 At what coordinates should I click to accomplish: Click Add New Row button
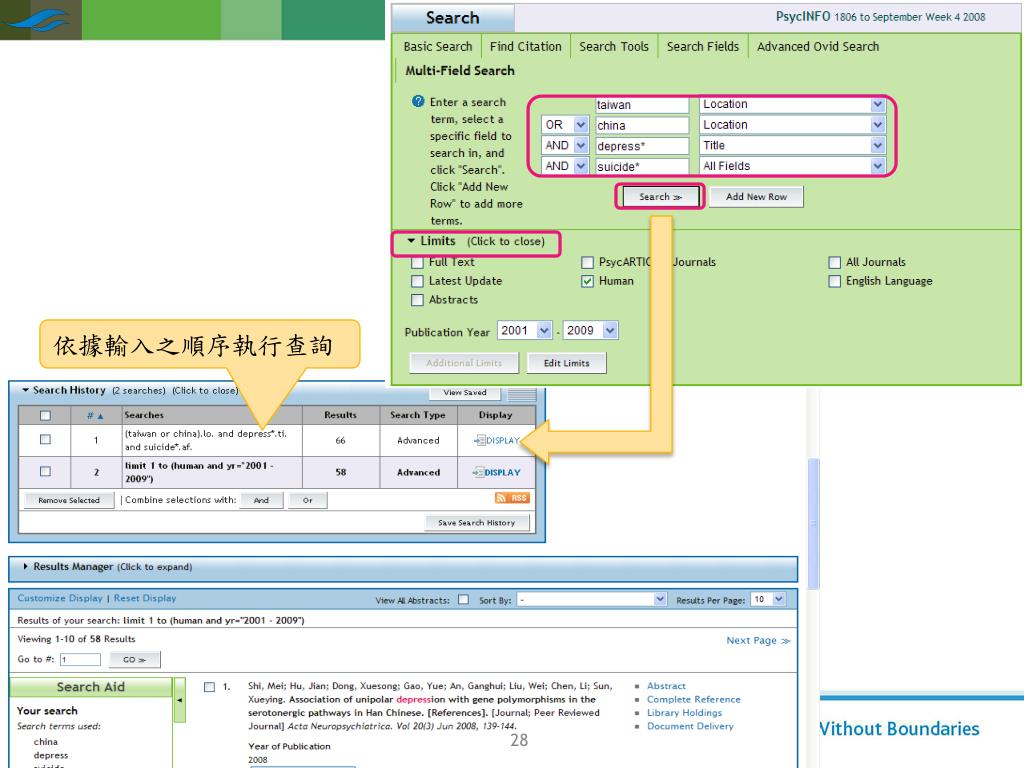click(756, 197)
